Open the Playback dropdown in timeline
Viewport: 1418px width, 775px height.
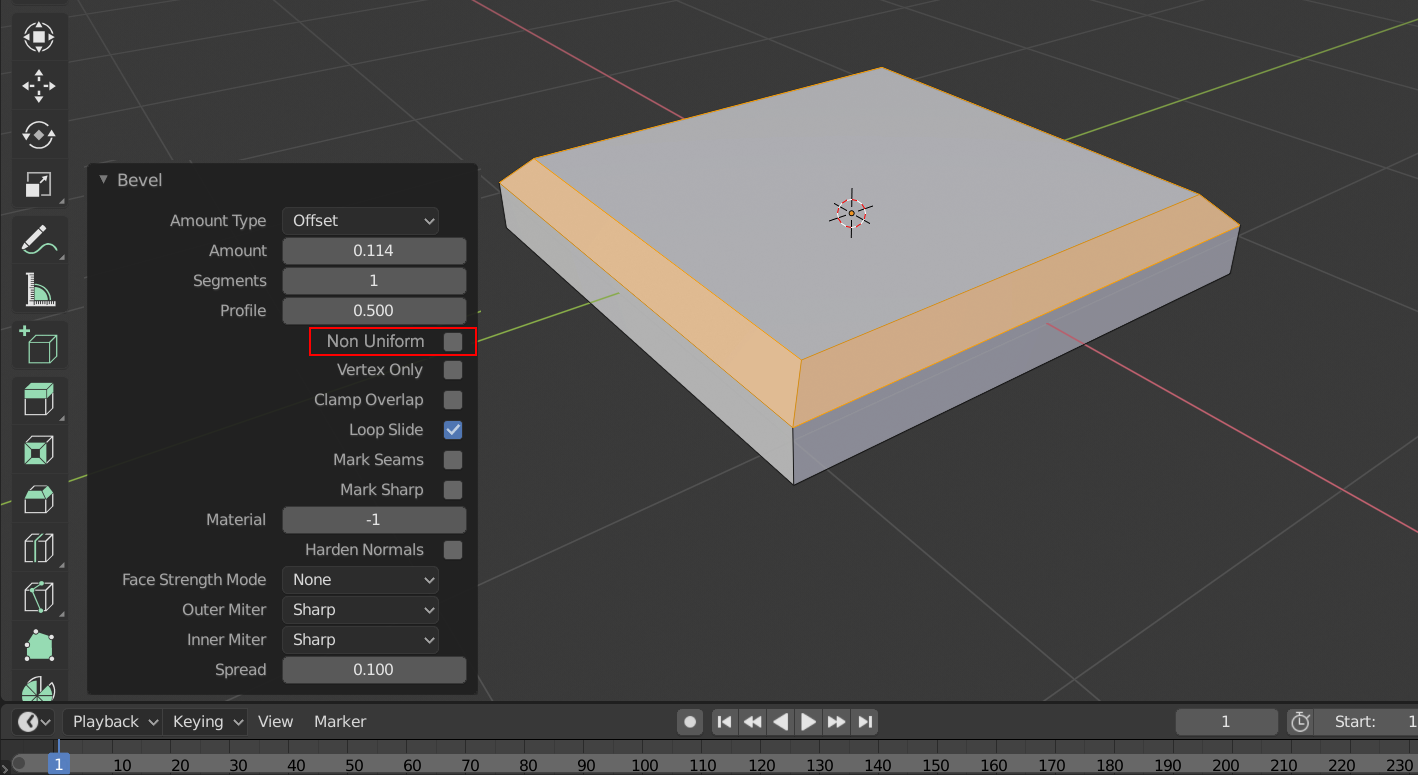[113, 721]
